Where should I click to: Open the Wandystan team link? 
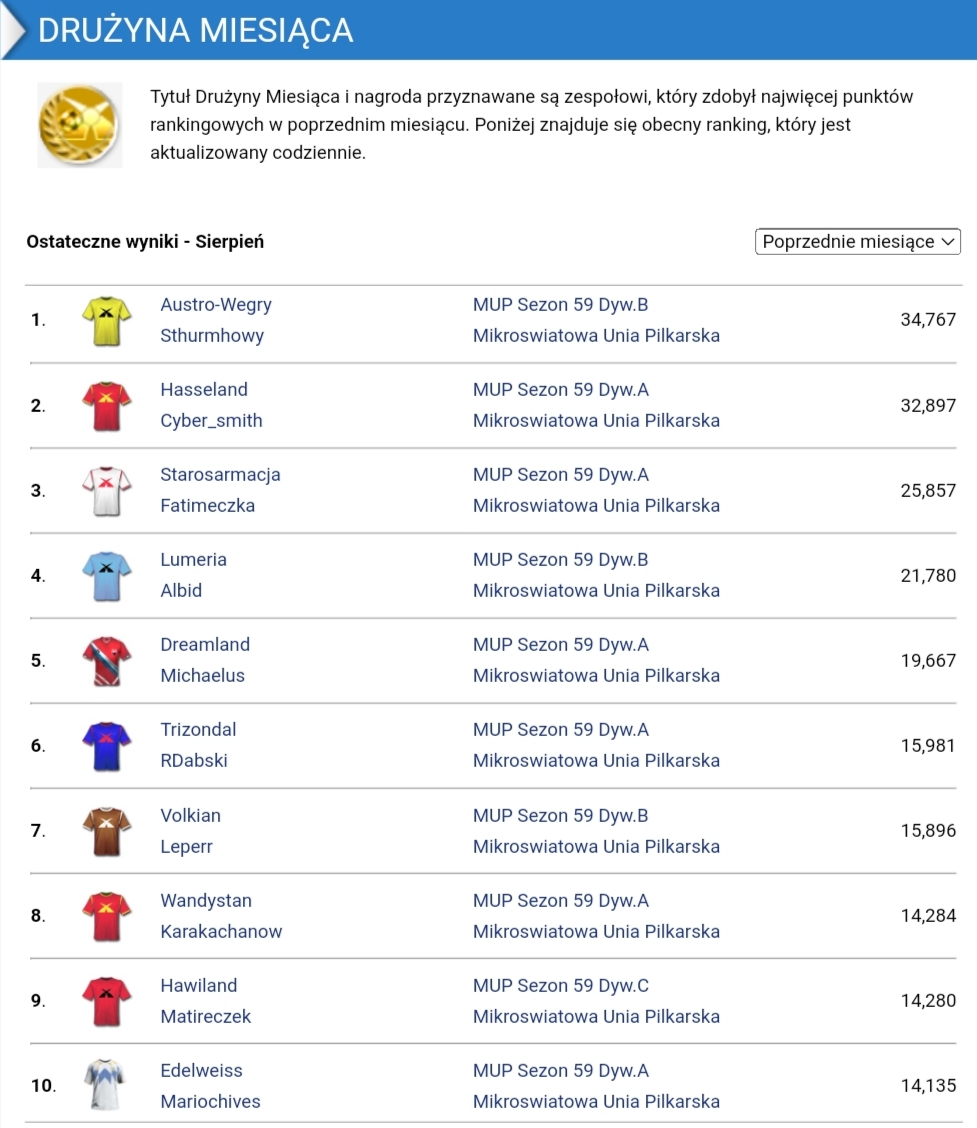(206, 901)
